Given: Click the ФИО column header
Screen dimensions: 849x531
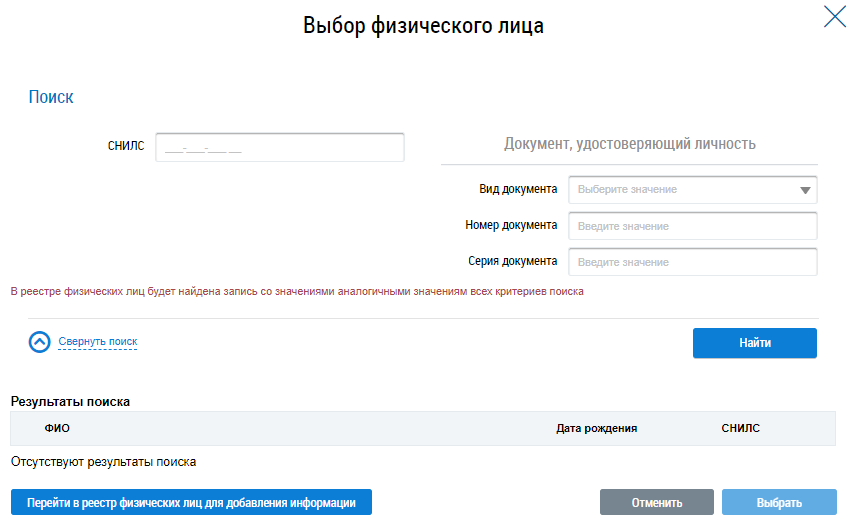Looking at the screenshot, I should pos(57,428).
